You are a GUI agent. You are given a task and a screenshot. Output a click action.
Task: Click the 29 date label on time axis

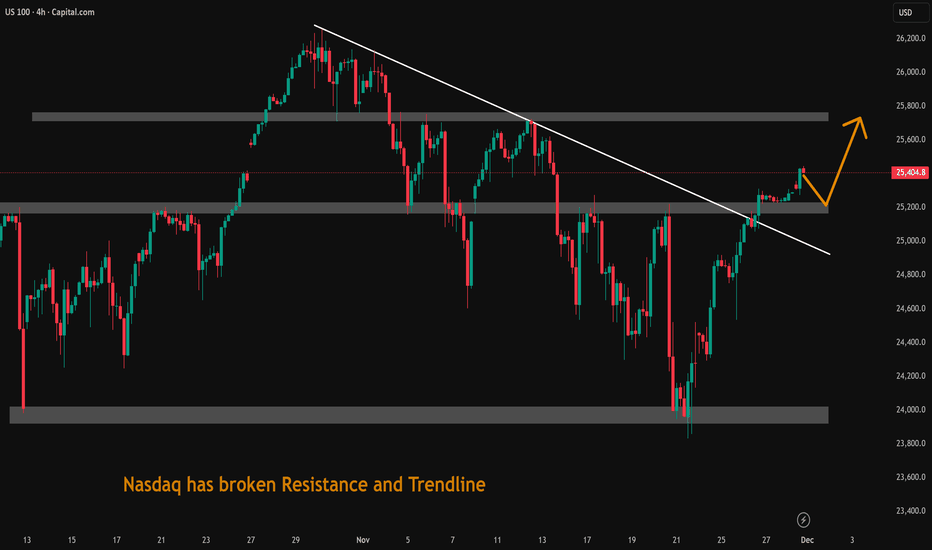tap(296, 539)
